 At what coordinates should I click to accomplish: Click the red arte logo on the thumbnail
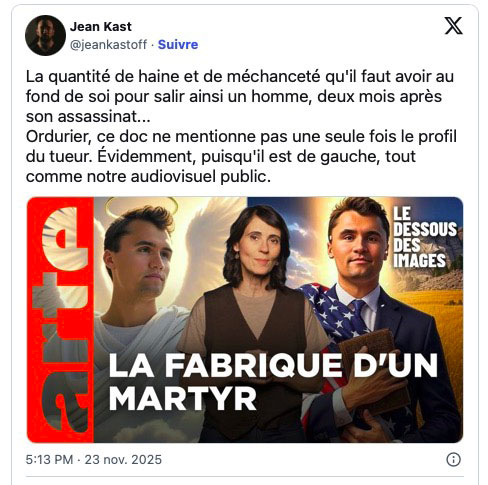(x=60, y=320)
